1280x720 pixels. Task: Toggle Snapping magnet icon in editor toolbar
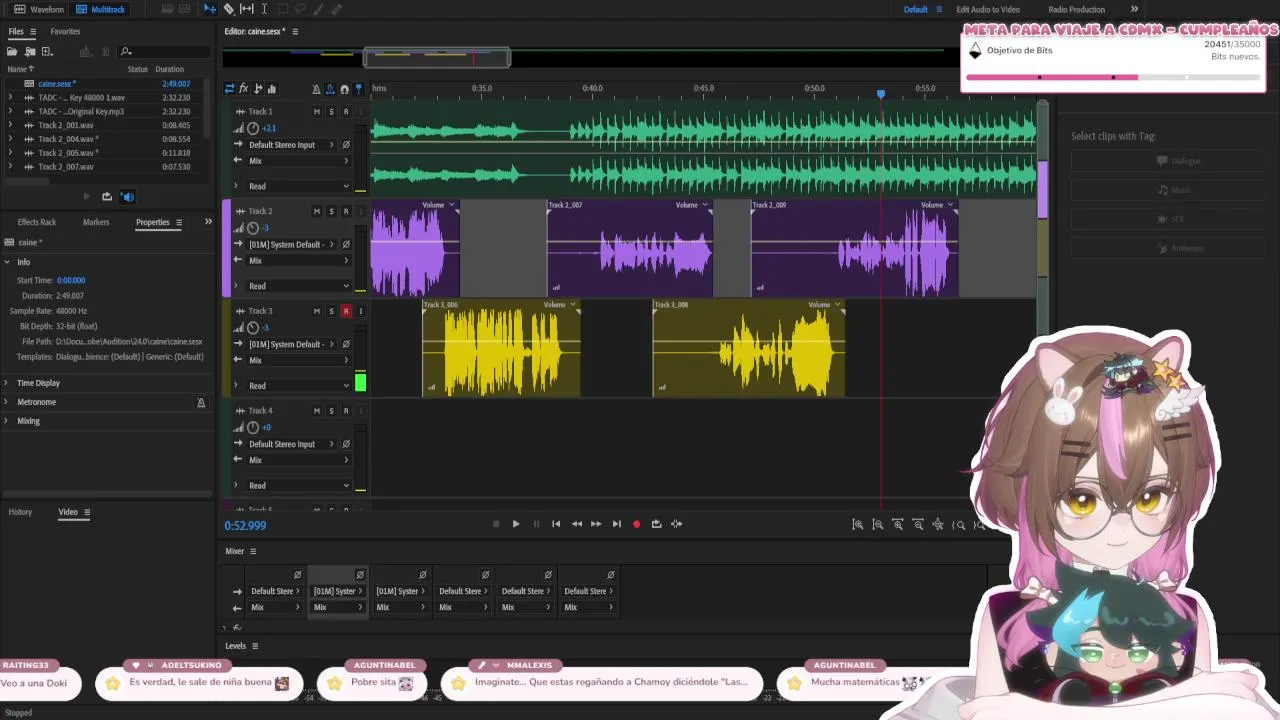[345, 89]
